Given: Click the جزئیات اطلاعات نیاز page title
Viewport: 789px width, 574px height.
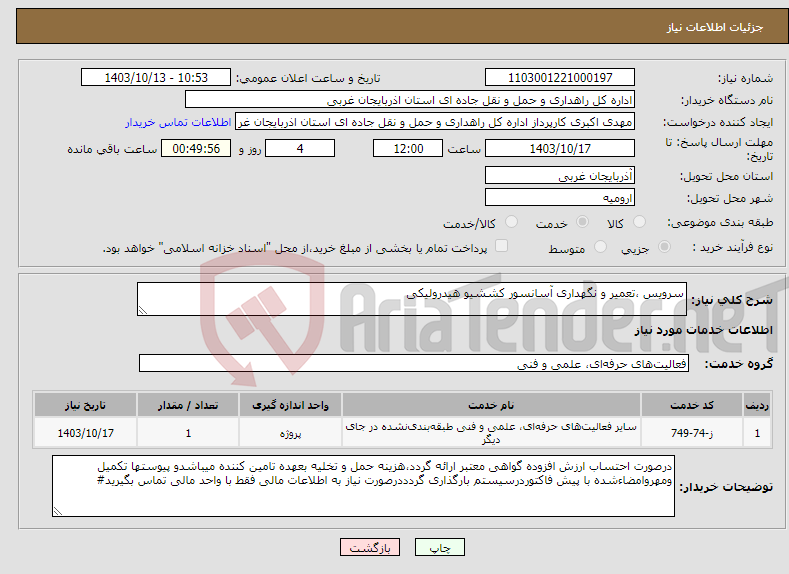Looking at the screenshot, I should tap(715, 27).
